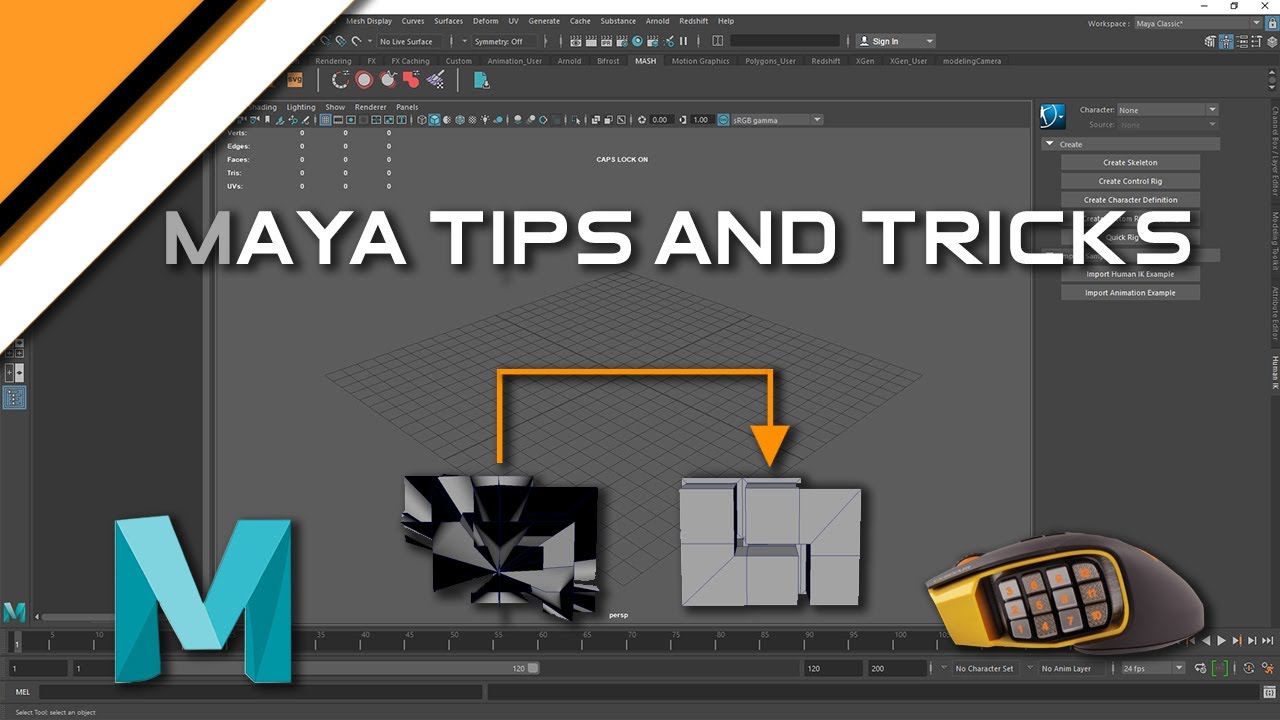Toggle the loop playback icon
This screenshot has height=720, width=1280.
1201,668
